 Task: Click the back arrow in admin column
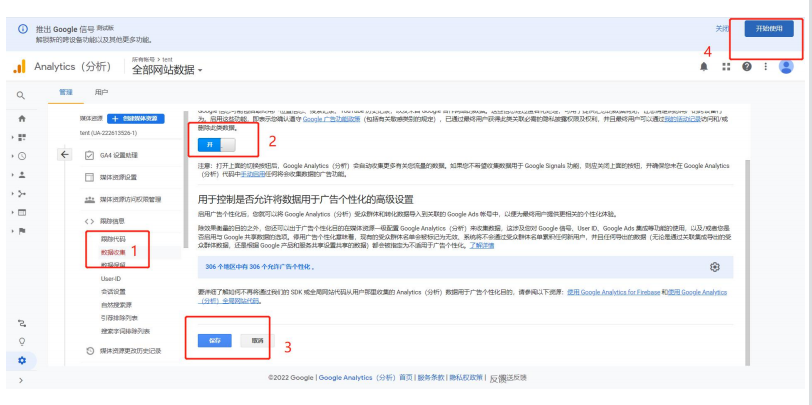(64, 154)
